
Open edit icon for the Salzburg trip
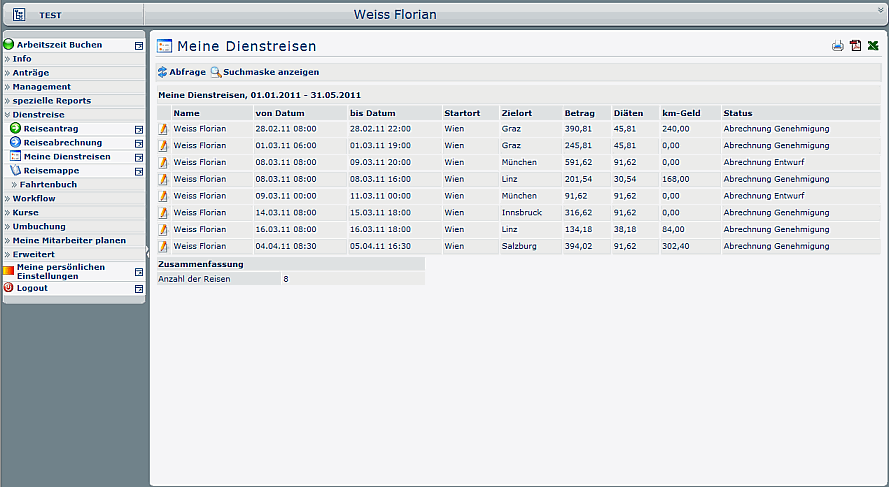pos(164,246)
